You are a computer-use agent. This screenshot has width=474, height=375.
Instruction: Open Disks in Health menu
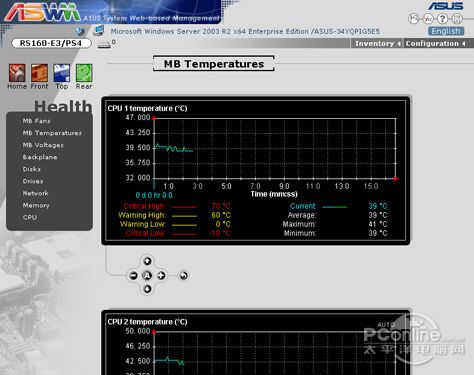click(32, 169)
